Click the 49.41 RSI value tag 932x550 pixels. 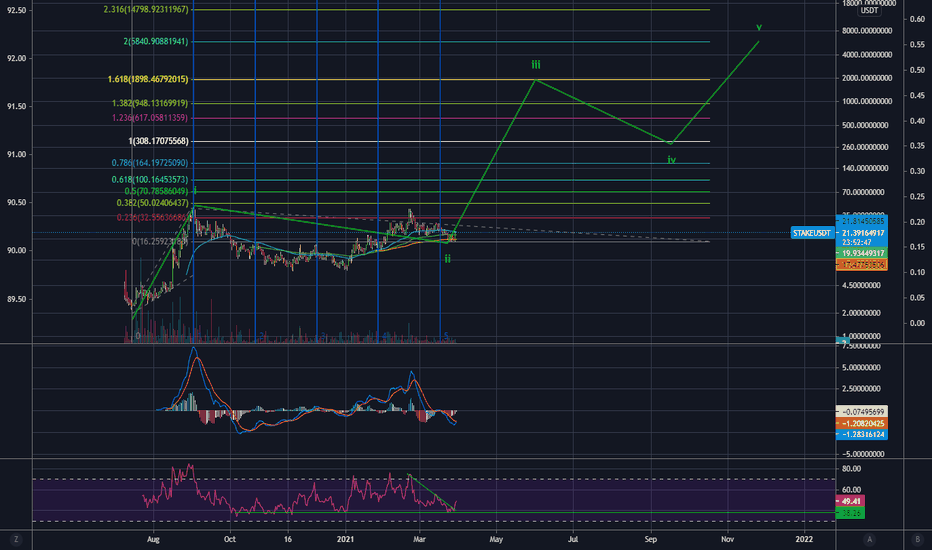[x=850, y=501]
